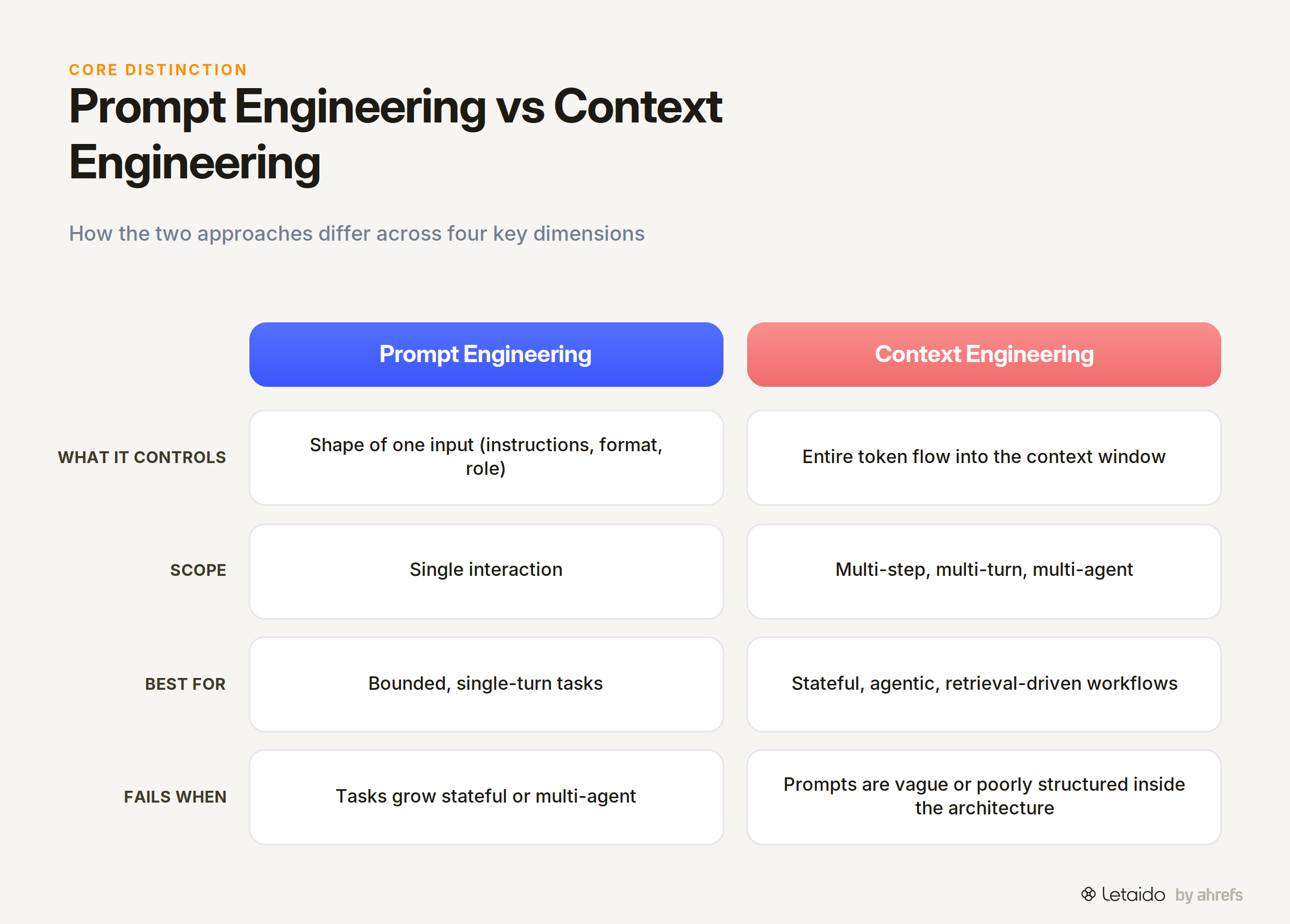
Task: Click the orange CORE DISTINCTION label
Action: click(x=158, y=70)
